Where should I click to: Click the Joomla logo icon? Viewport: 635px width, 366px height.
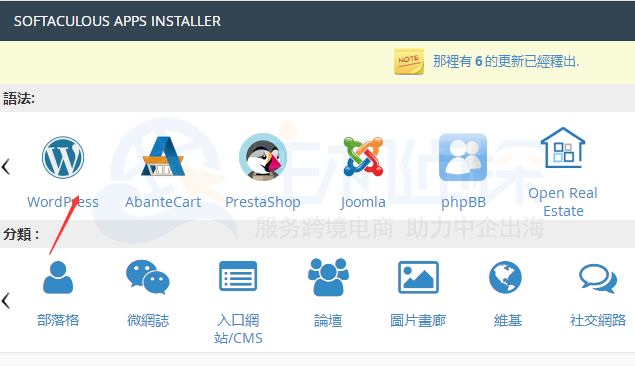pyautogui.click(x=363, y=157)
